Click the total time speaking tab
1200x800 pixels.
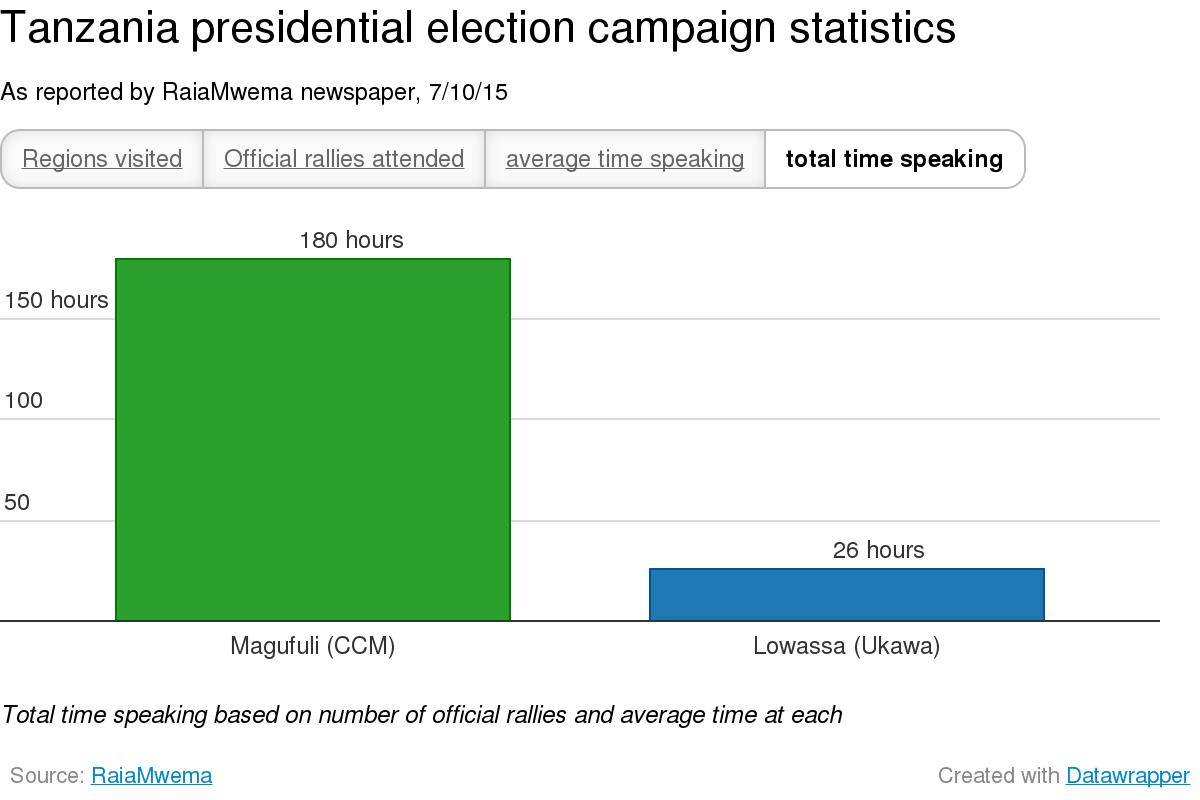894,159
